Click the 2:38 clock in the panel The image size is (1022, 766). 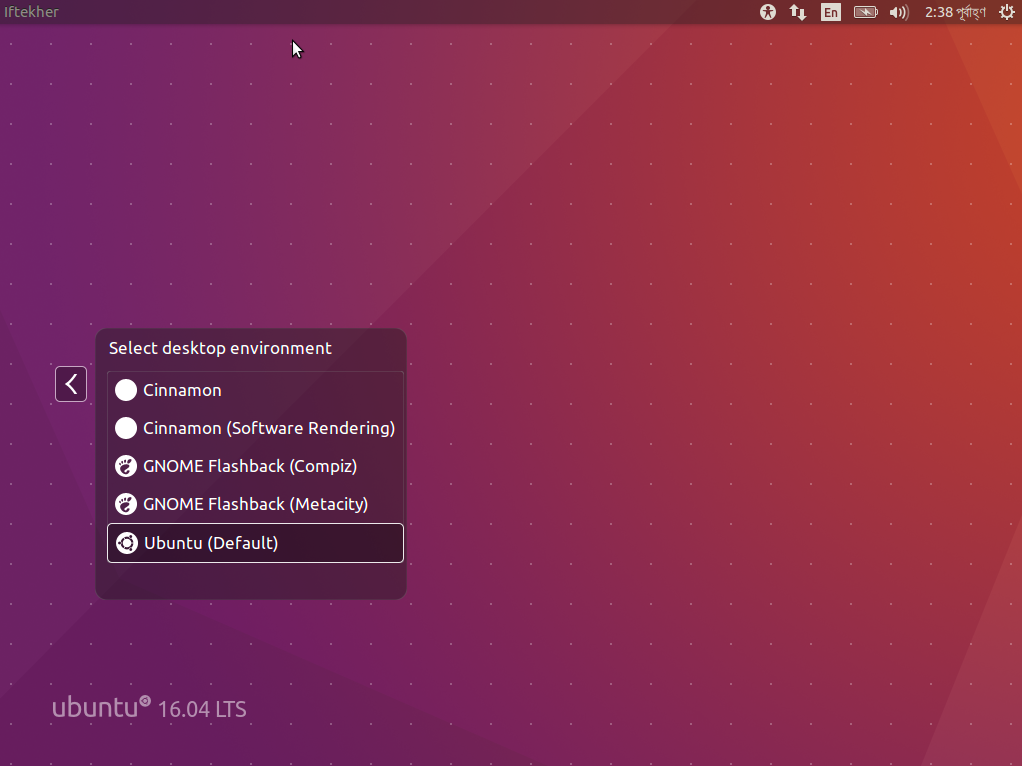955,12
